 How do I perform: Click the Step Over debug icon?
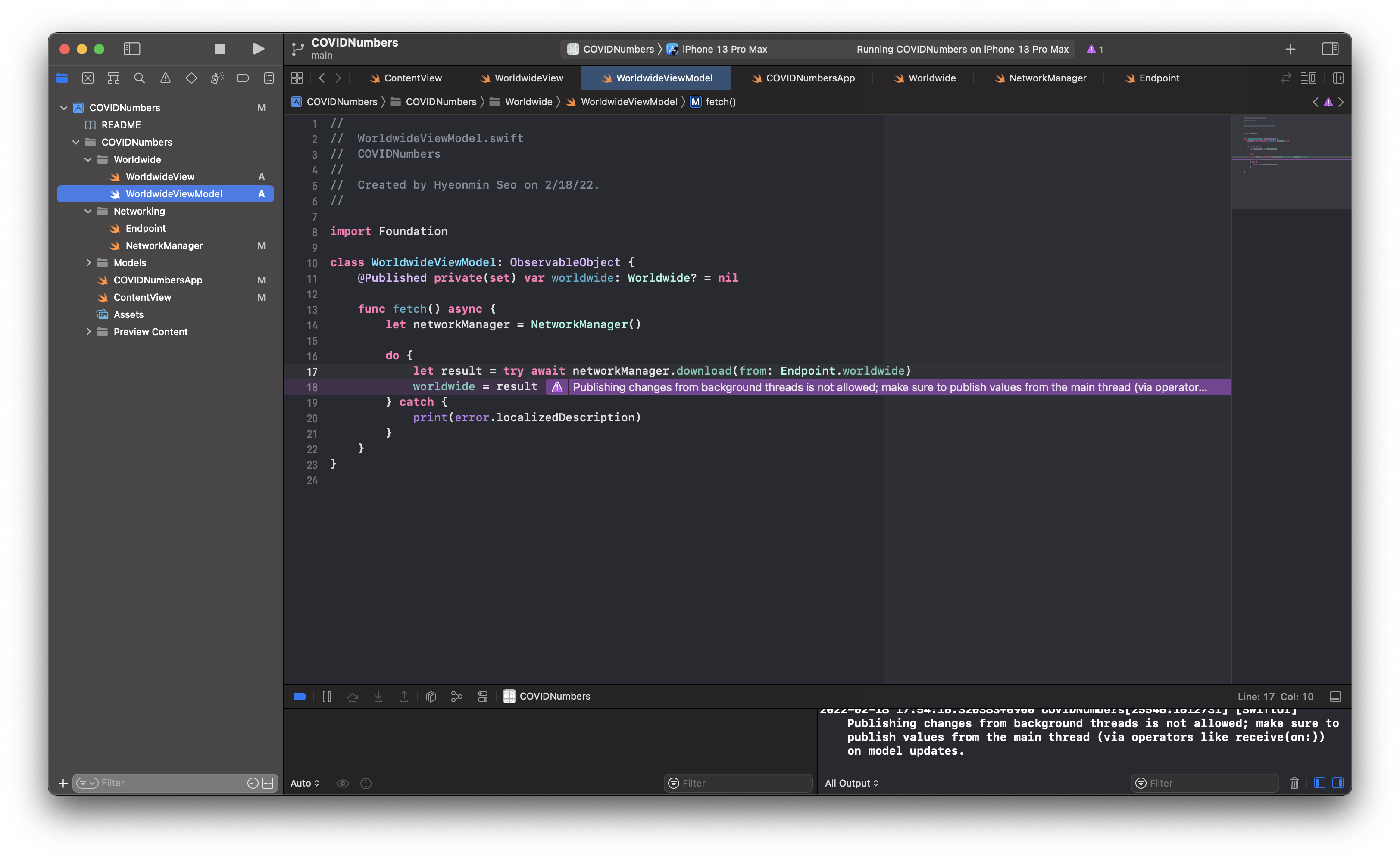click(x=353, y=697)
